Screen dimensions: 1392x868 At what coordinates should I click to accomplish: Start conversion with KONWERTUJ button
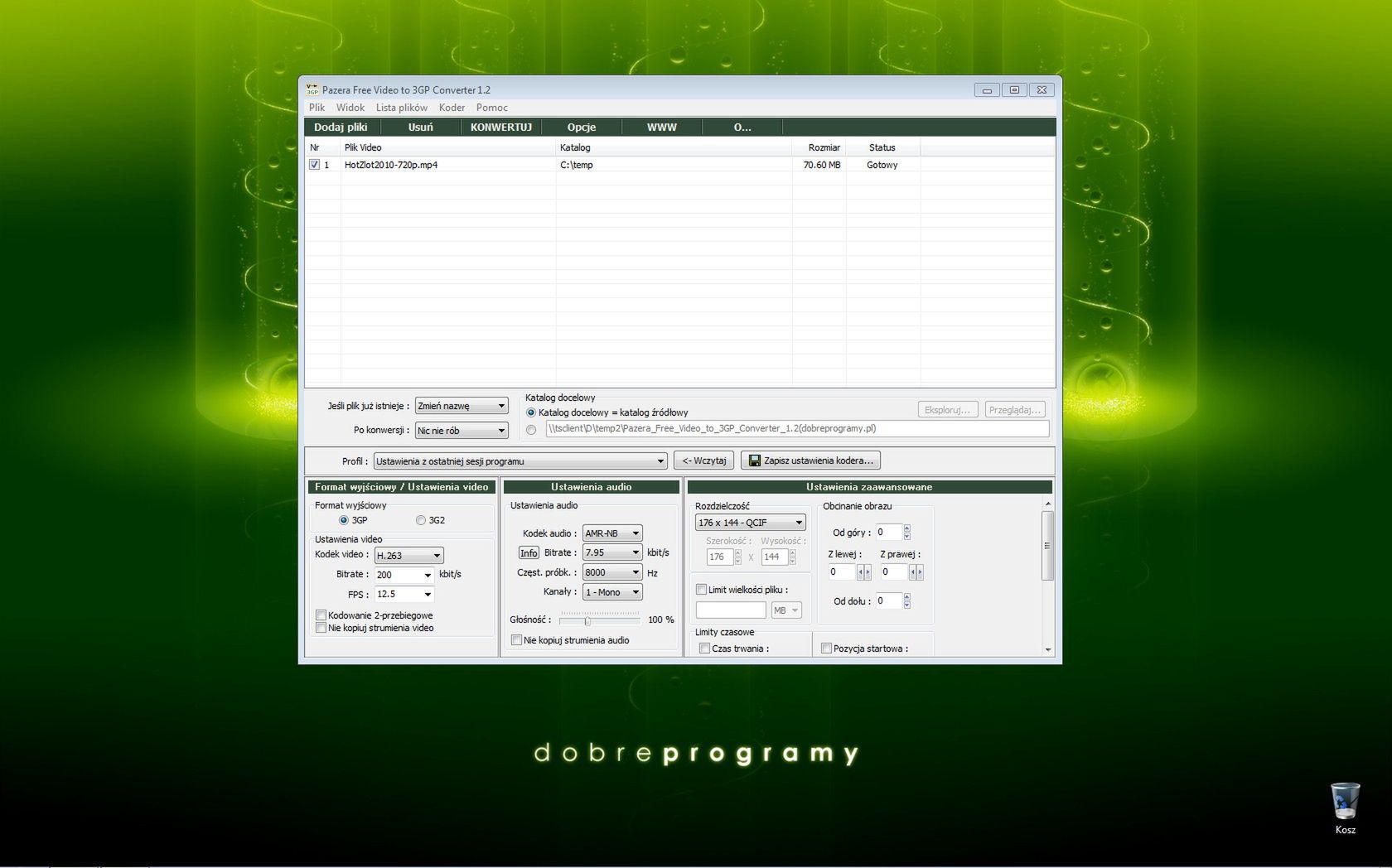click(500, 127)
